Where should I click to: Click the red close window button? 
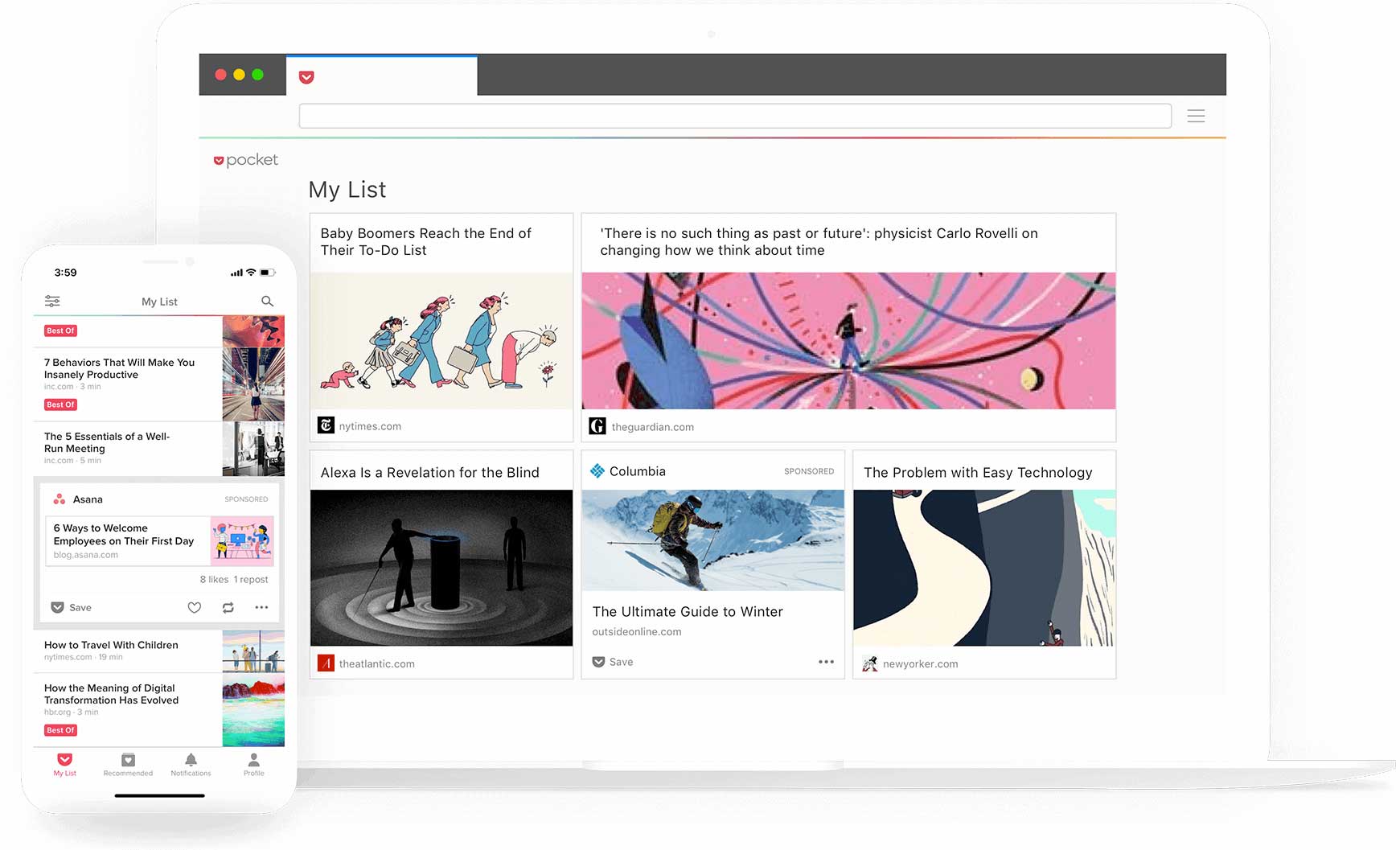coord(220,75)
